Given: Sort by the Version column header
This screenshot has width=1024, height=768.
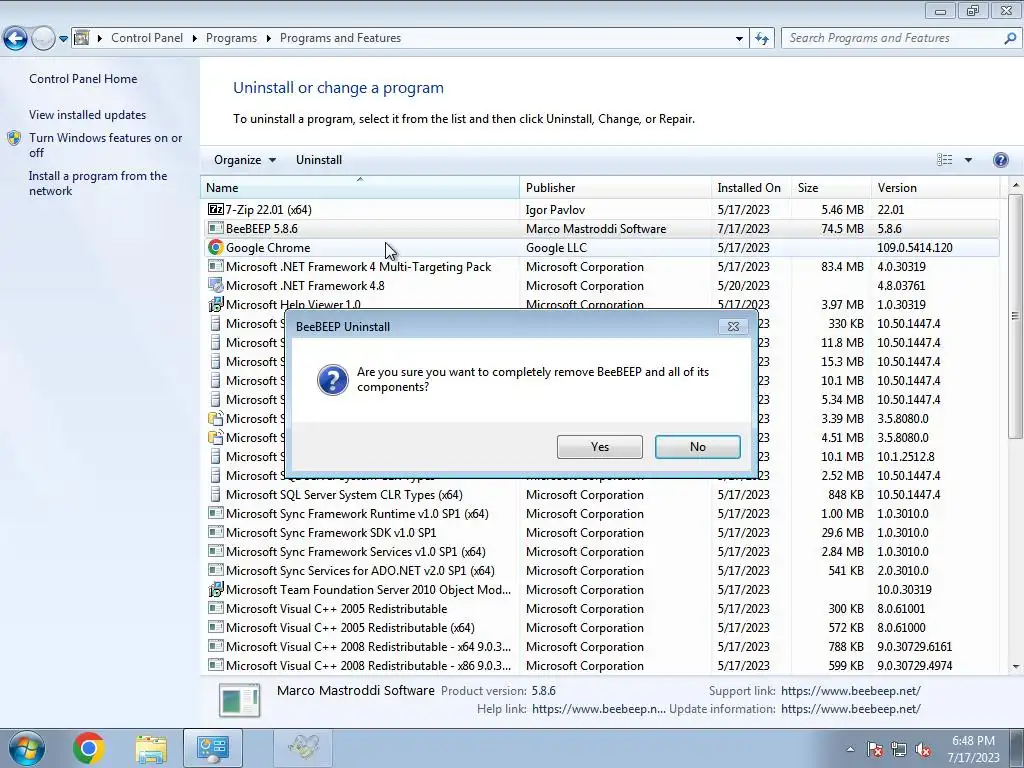Looking at the screenshot, I should click(935, 187).
